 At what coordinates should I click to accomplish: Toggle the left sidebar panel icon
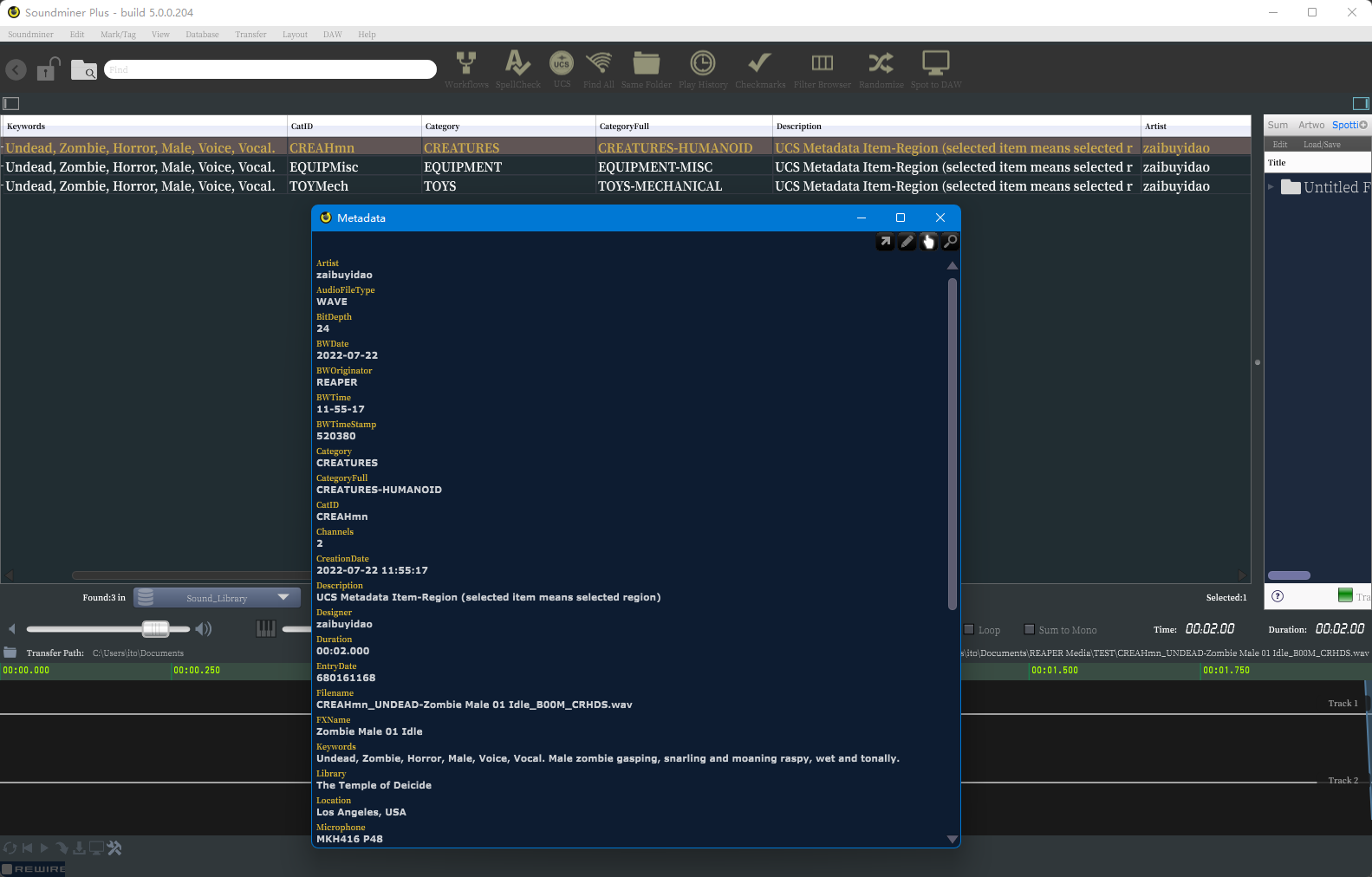coord(11,103)
